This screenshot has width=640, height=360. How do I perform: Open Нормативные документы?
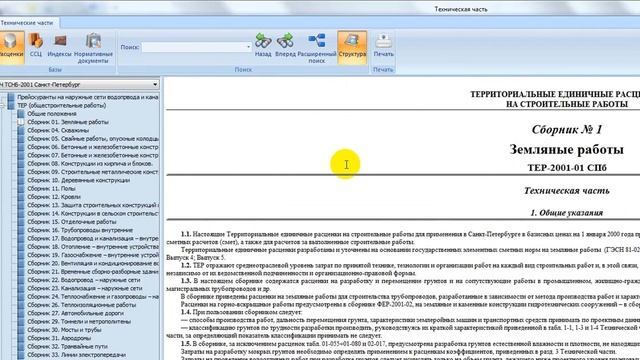[93, 48]
